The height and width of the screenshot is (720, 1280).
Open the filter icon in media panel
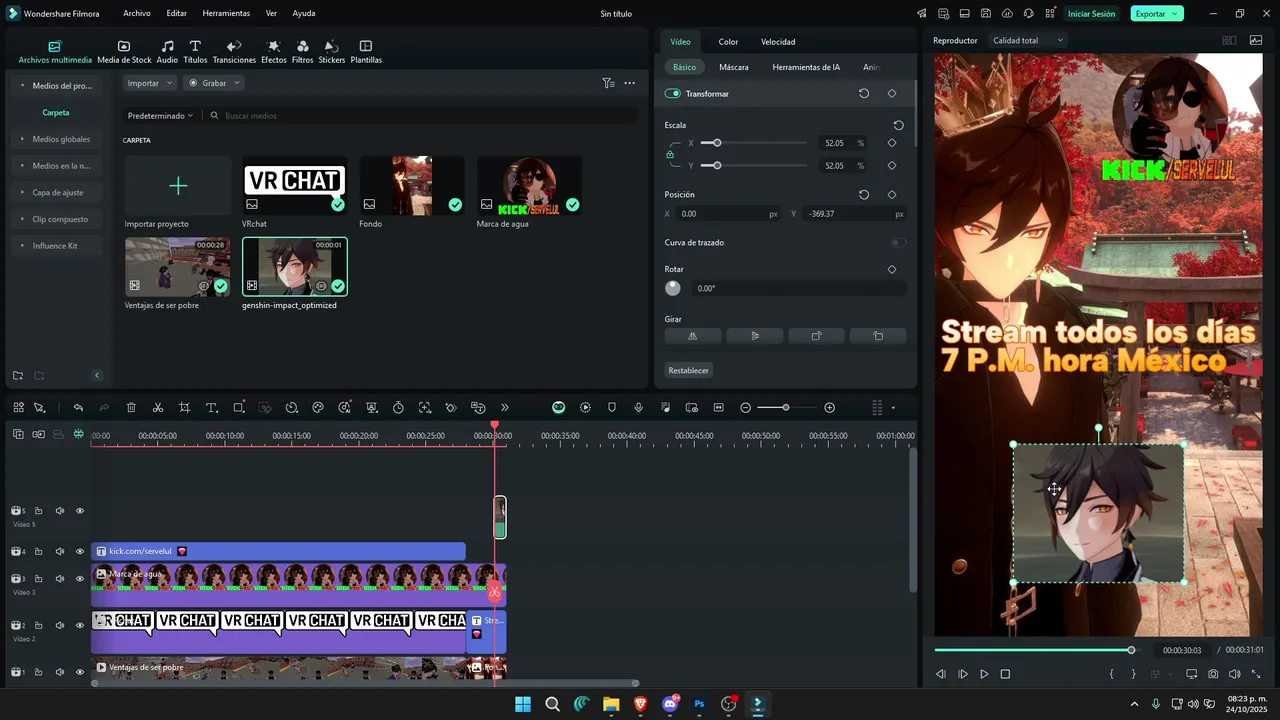tap(608, 83)
